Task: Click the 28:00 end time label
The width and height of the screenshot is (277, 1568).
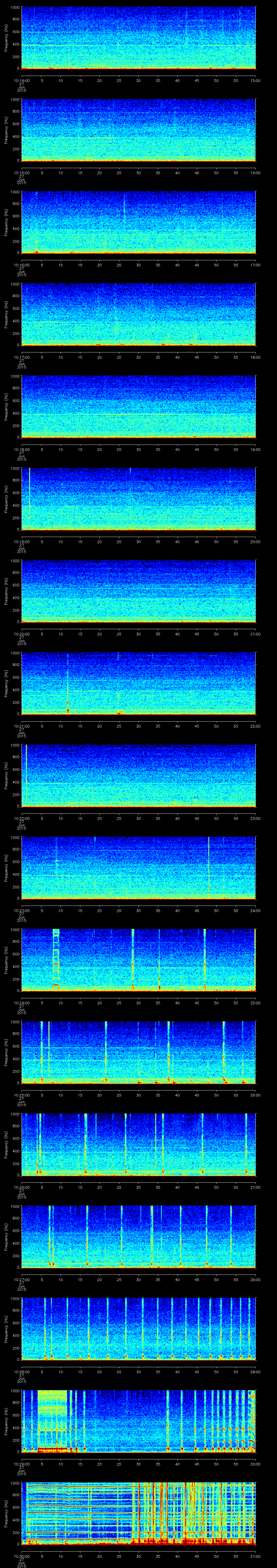Action: coord(256,1279)
